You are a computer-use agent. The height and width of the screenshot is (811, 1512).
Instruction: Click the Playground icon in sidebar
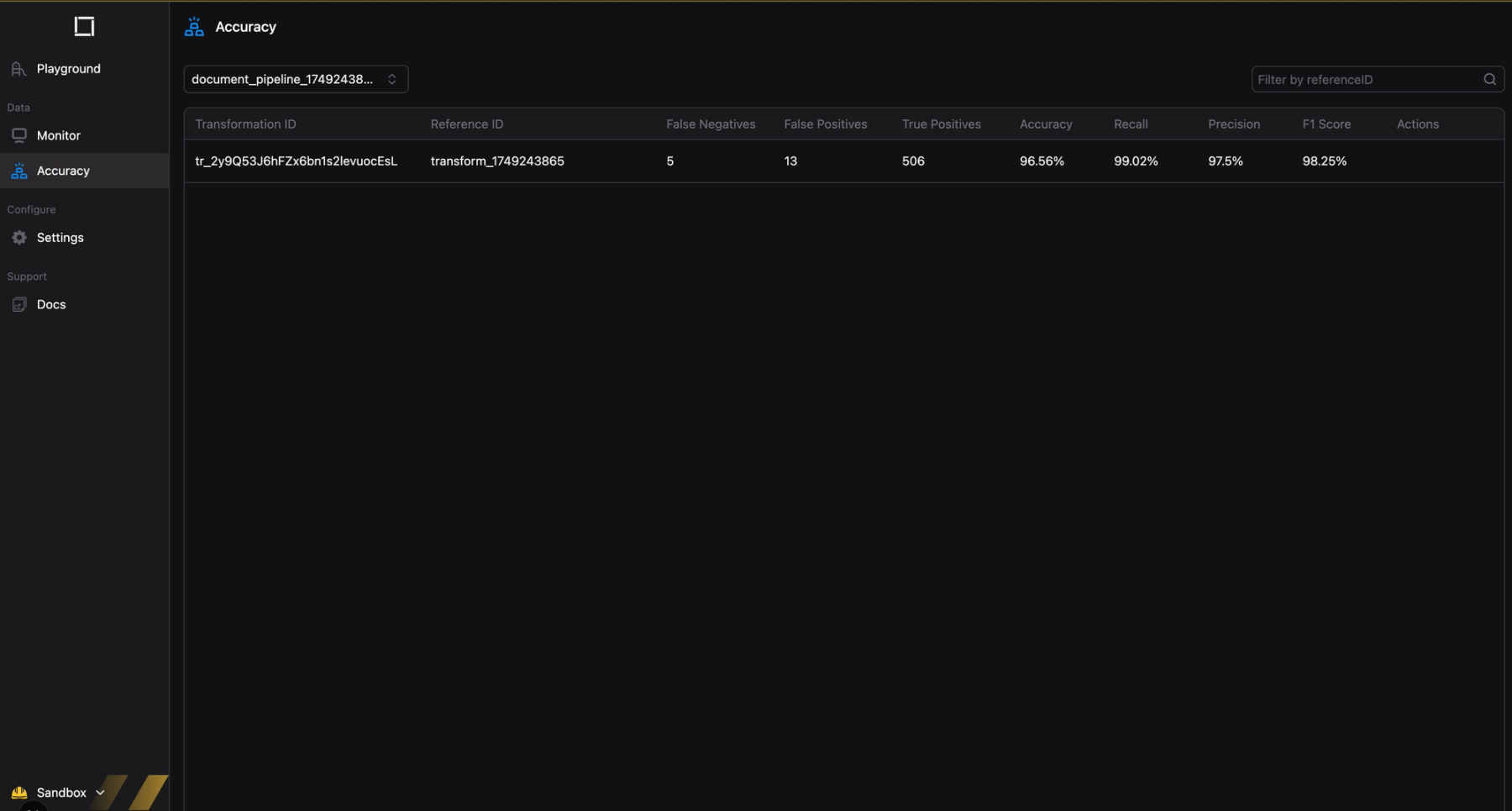[x=18, y=69]
